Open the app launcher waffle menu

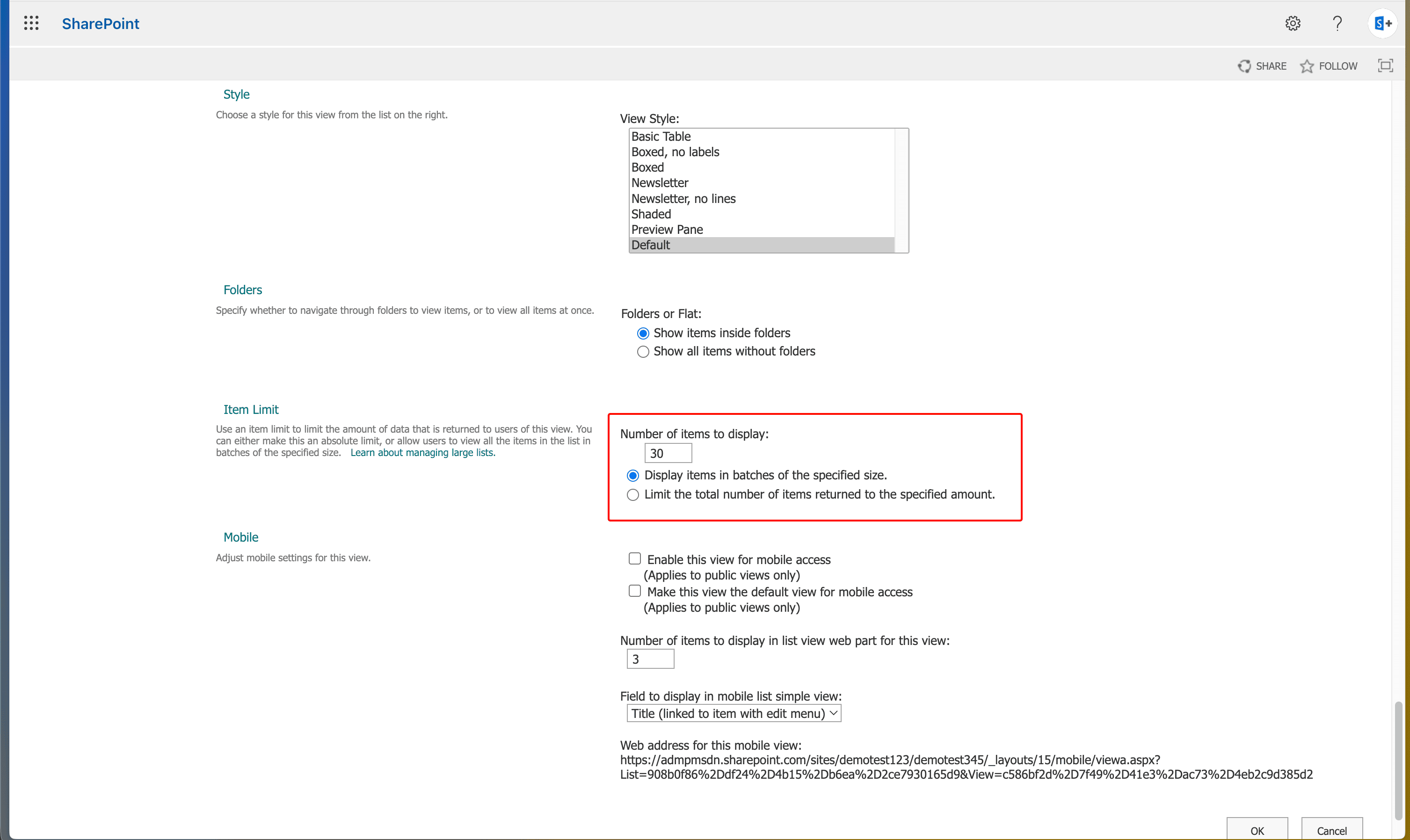(31, 23)
